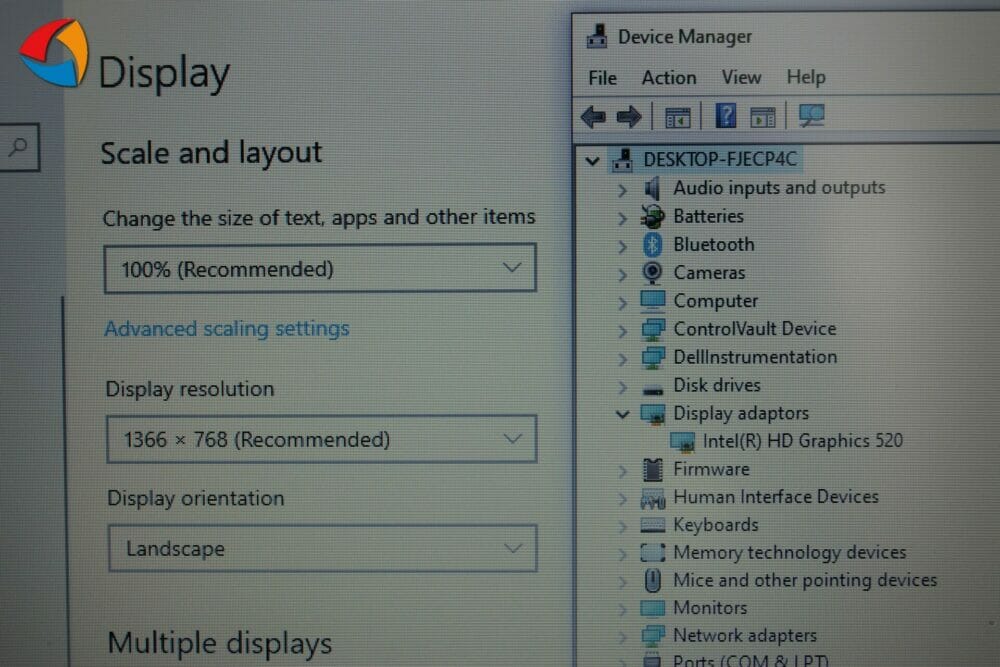Expand the Batteries node
This screenshot has height=667, width=1000.
622,218
